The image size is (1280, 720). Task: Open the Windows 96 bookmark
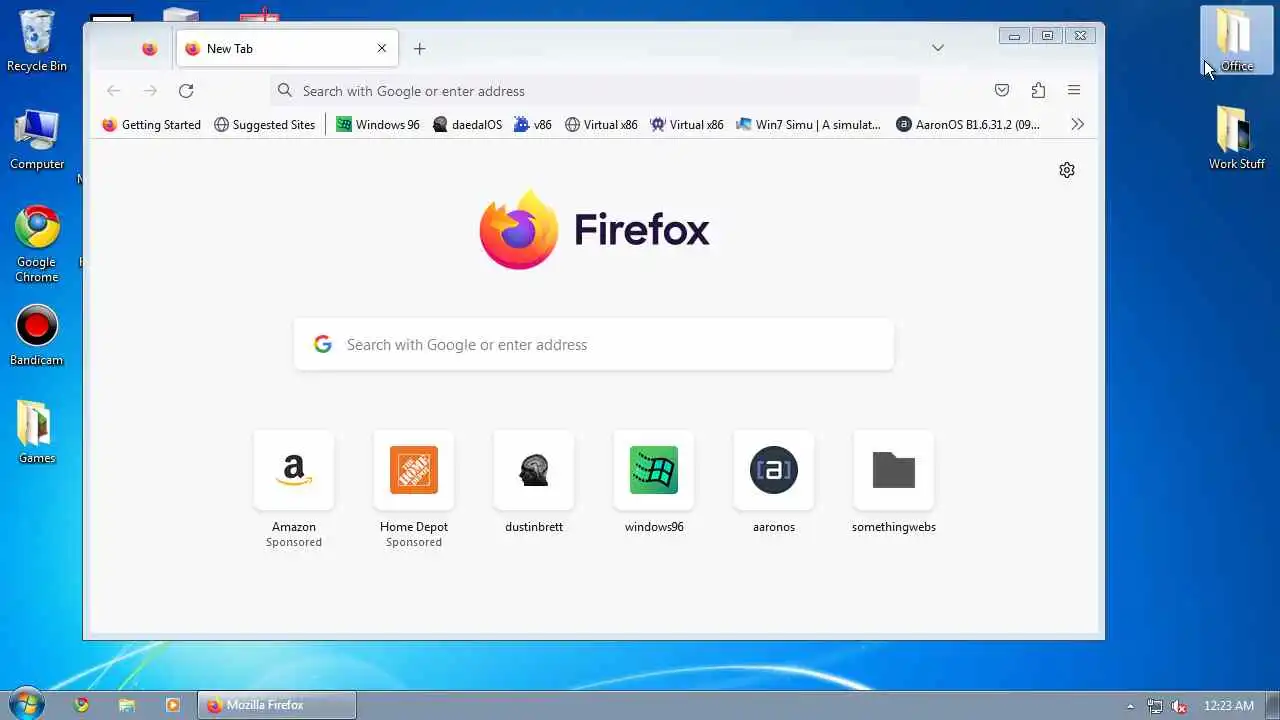click(378, 125)
